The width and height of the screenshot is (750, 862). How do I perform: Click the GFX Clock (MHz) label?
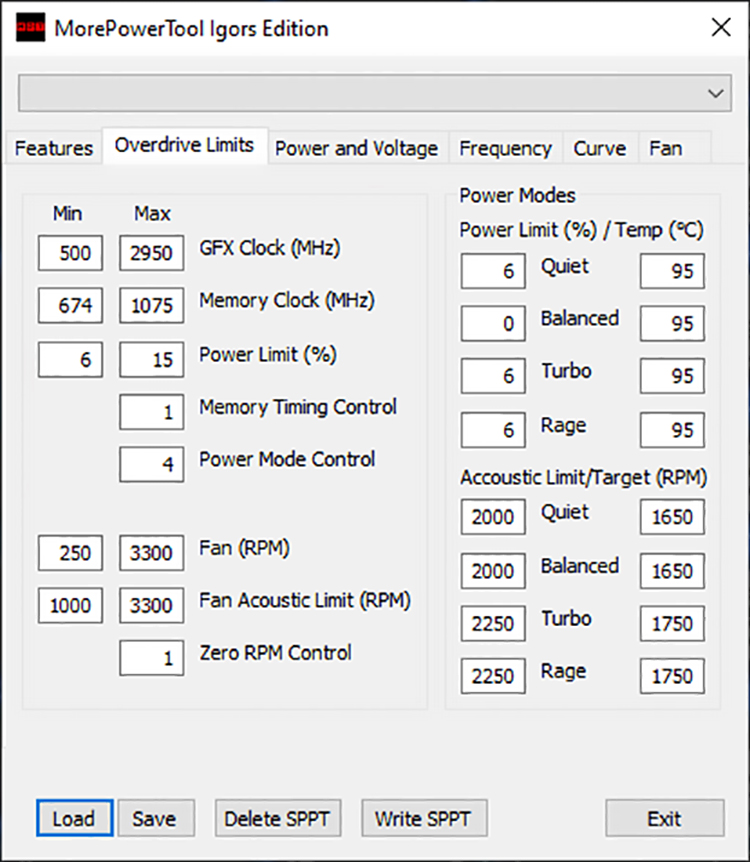(x=269, y=248)
